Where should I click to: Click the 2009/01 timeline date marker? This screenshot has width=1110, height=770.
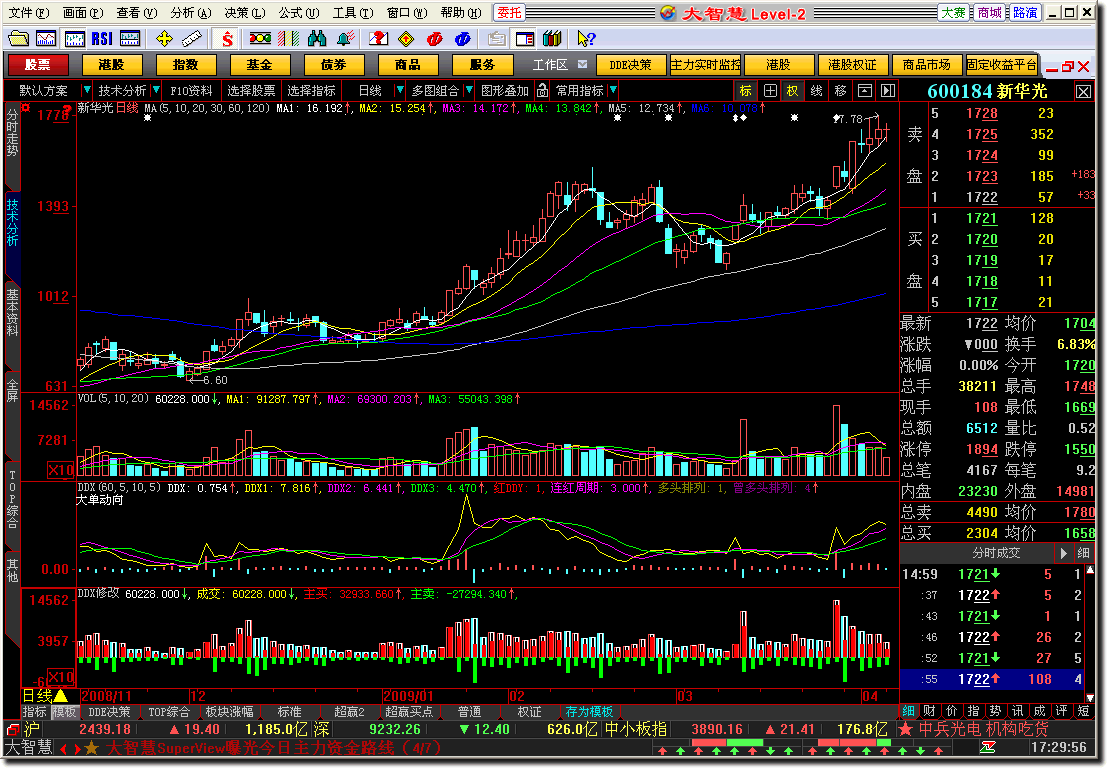point(408,696)
